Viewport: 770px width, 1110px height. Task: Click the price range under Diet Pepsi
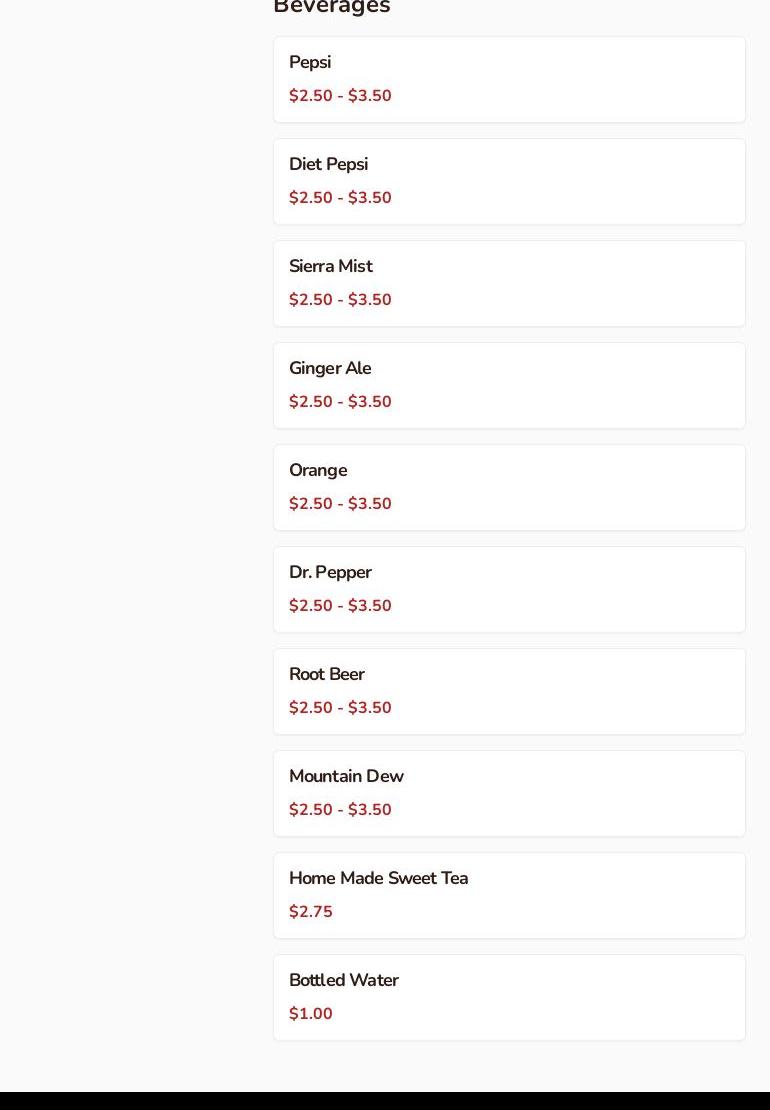[340, 198]
